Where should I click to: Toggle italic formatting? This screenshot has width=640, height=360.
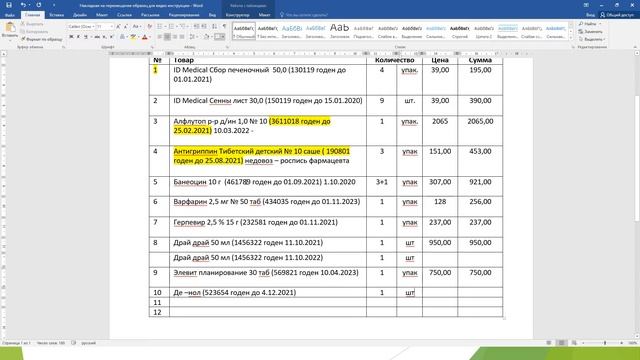coord(78,37)
